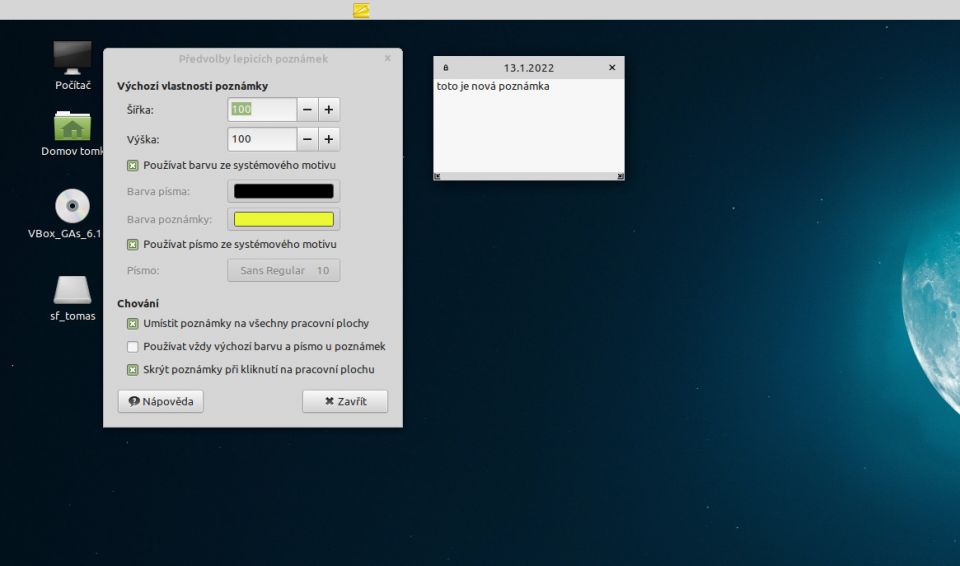Click the dialog title 'Předvolby lepicích poznámek'

pyautogui.click(x=253, y=59)
